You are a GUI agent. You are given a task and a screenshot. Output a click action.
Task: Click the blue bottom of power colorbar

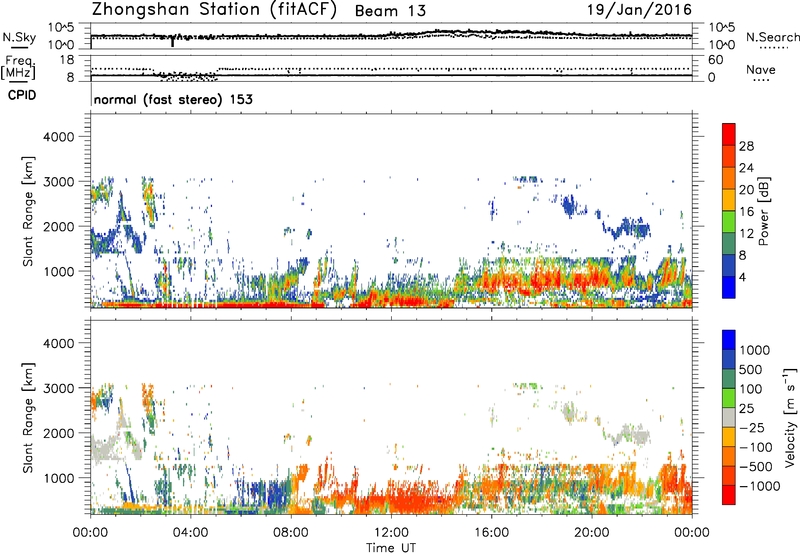point(729,288)
